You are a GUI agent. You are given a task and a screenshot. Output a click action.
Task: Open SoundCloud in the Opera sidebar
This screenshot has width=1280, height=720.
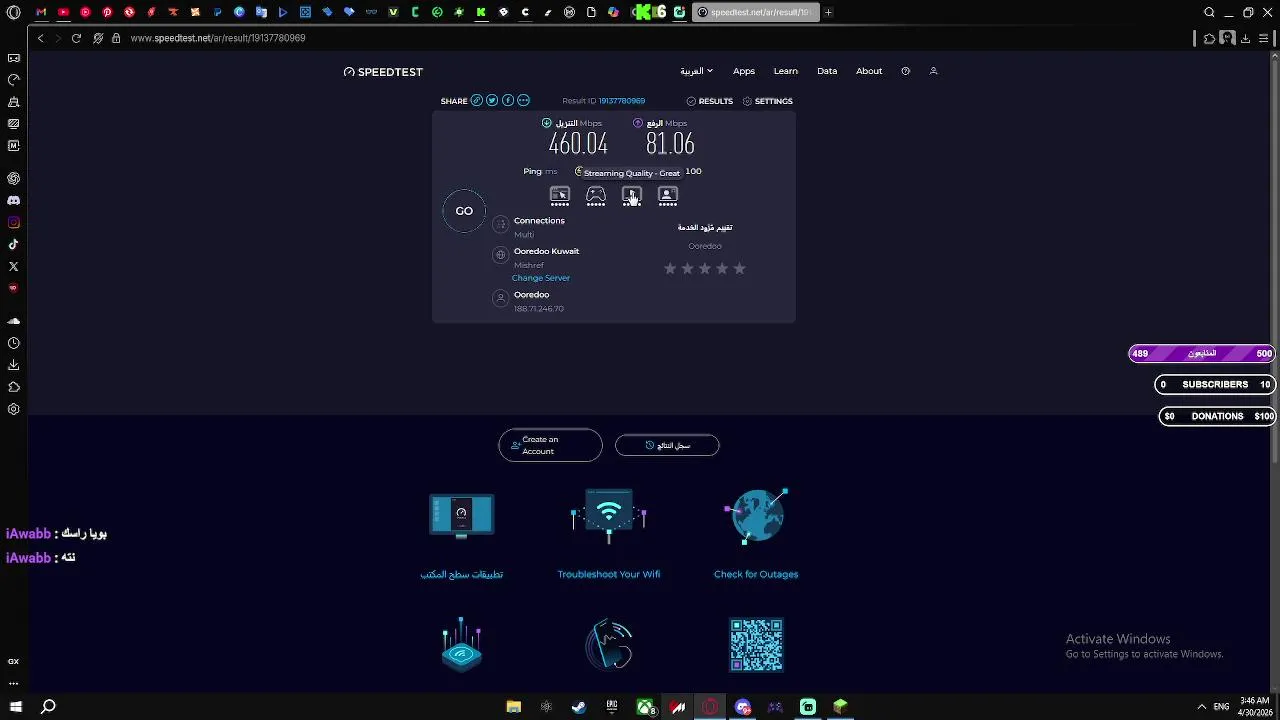coord(14,321)
